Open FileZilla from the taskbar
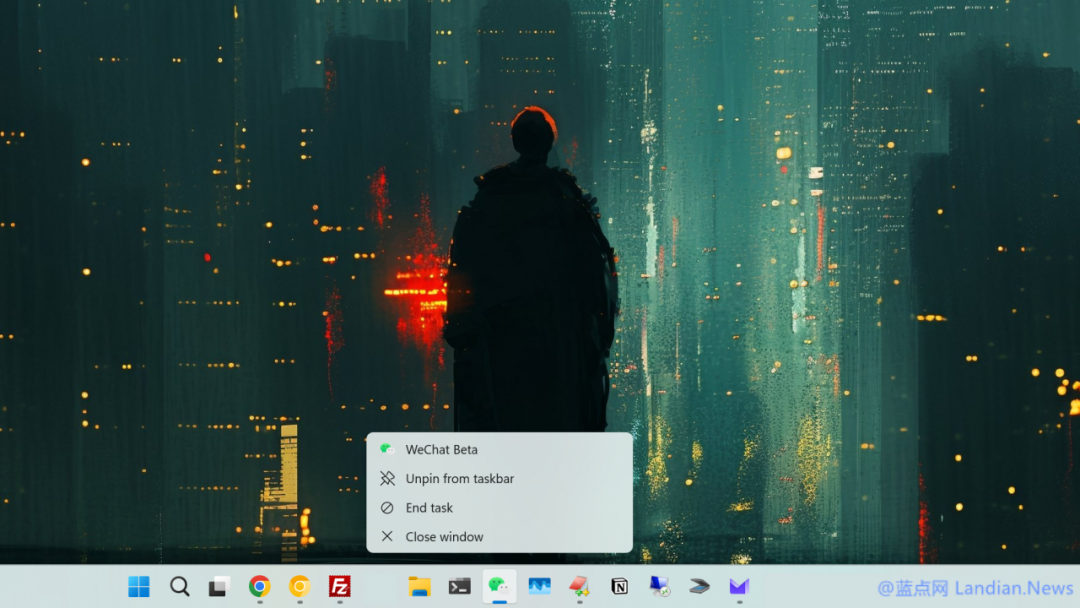This screenshot has width=1080, height=608. [340, 587]
